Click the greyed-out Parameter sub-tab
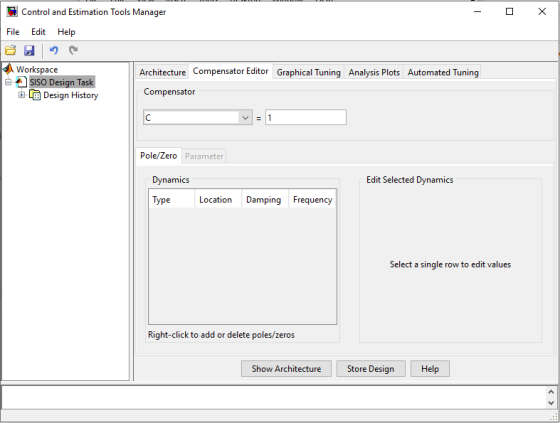Image resolution: width=560 pixels, height=423 pixels. [204, 156]
